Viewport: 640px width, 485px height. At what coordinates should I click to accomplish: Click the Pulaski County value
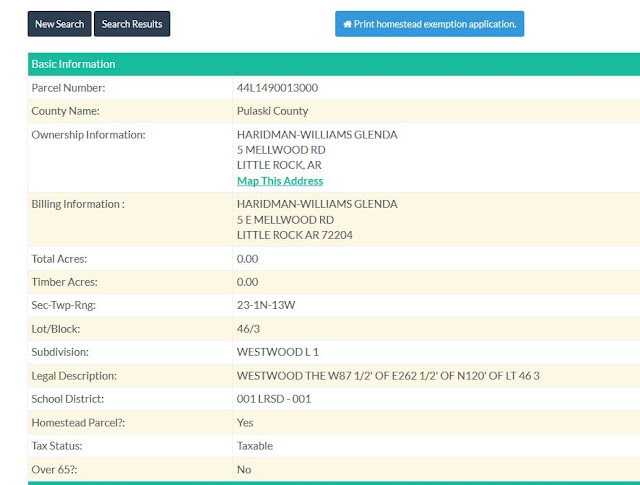pyautogui.click(x=272, y=111)
